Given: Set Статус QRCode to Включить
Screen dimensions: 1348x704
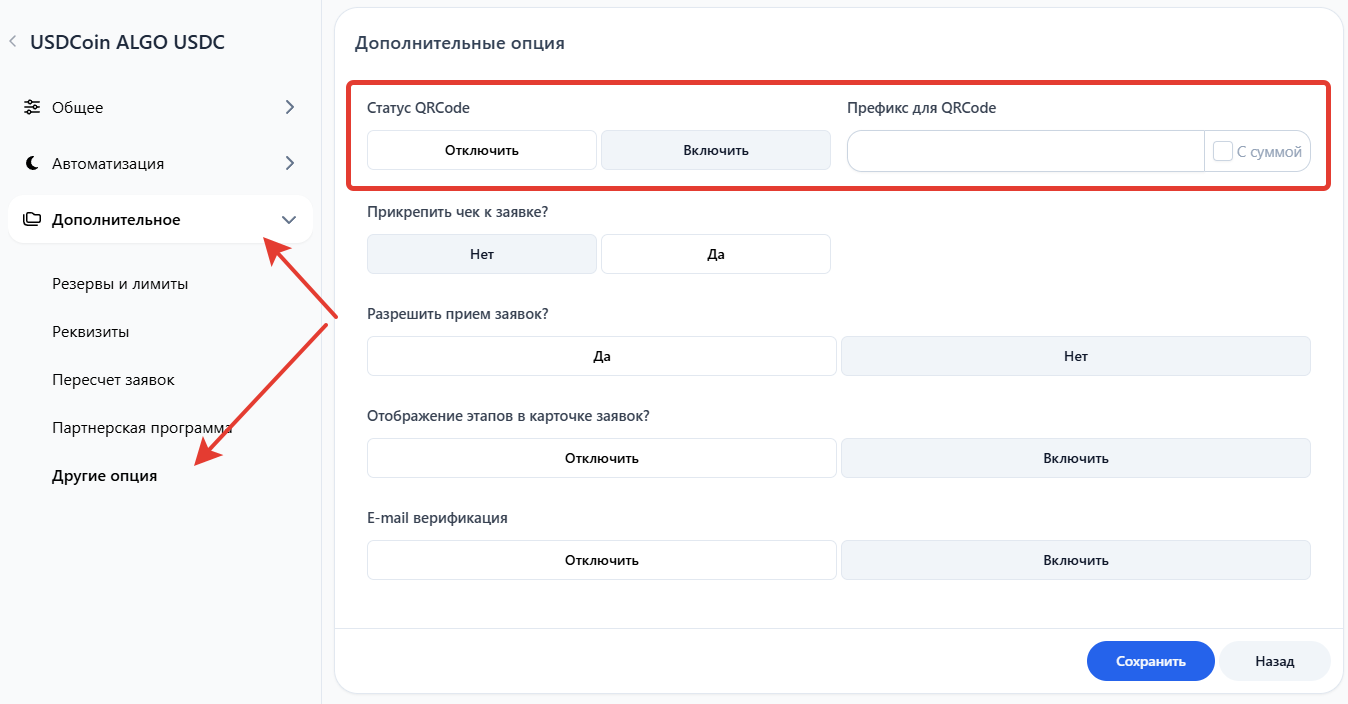Looking at the screenshot, I should (715, 150).
